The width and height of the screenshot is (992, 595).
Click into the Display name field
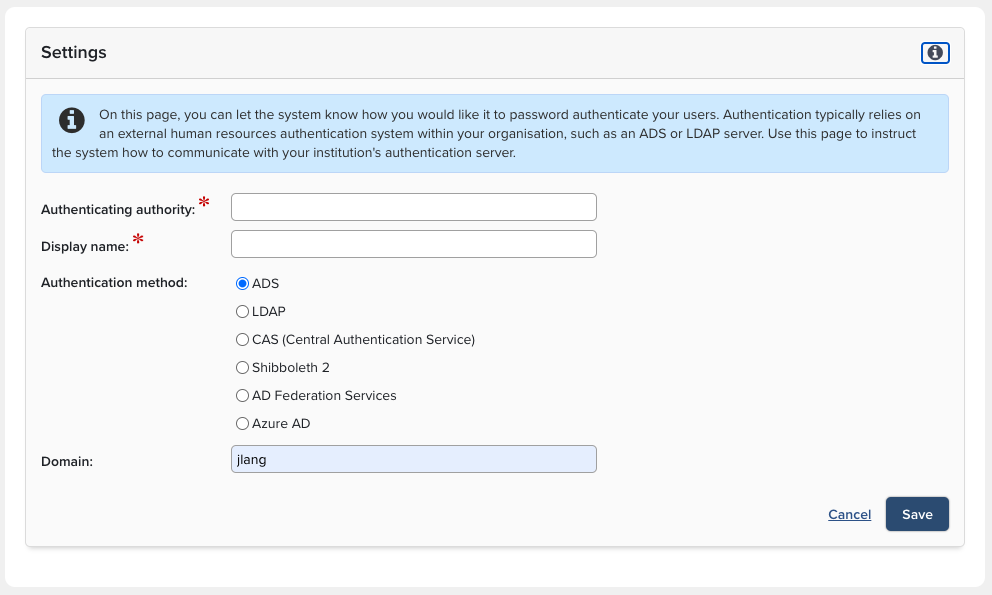413,244
